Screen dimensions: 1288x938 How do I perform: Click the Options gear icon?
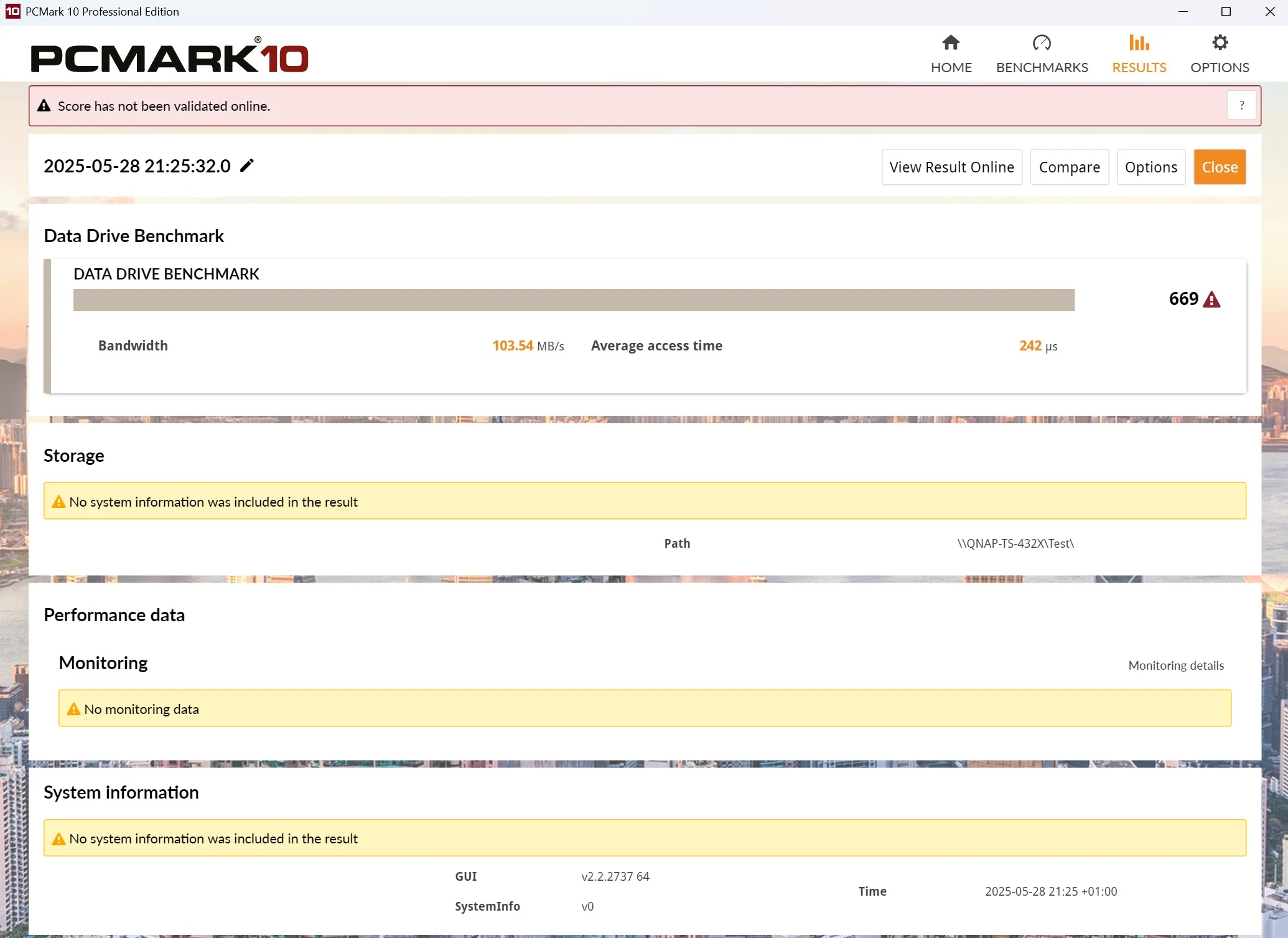coord(1220,42)
